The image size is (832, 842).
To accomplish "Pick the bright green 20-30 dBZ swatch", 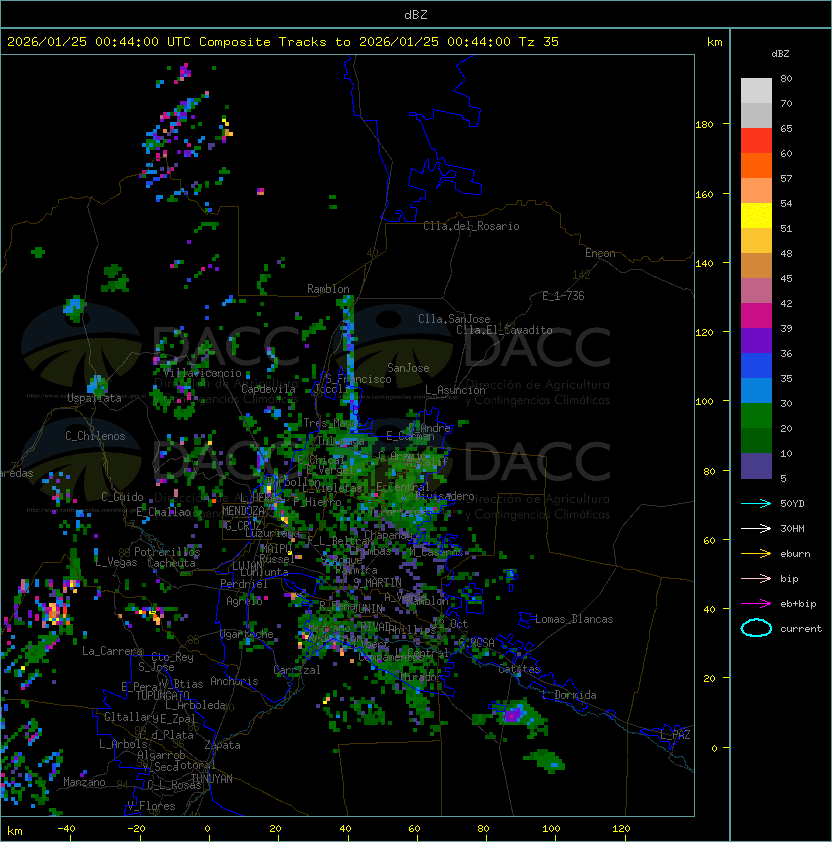I will click(756, 416).
